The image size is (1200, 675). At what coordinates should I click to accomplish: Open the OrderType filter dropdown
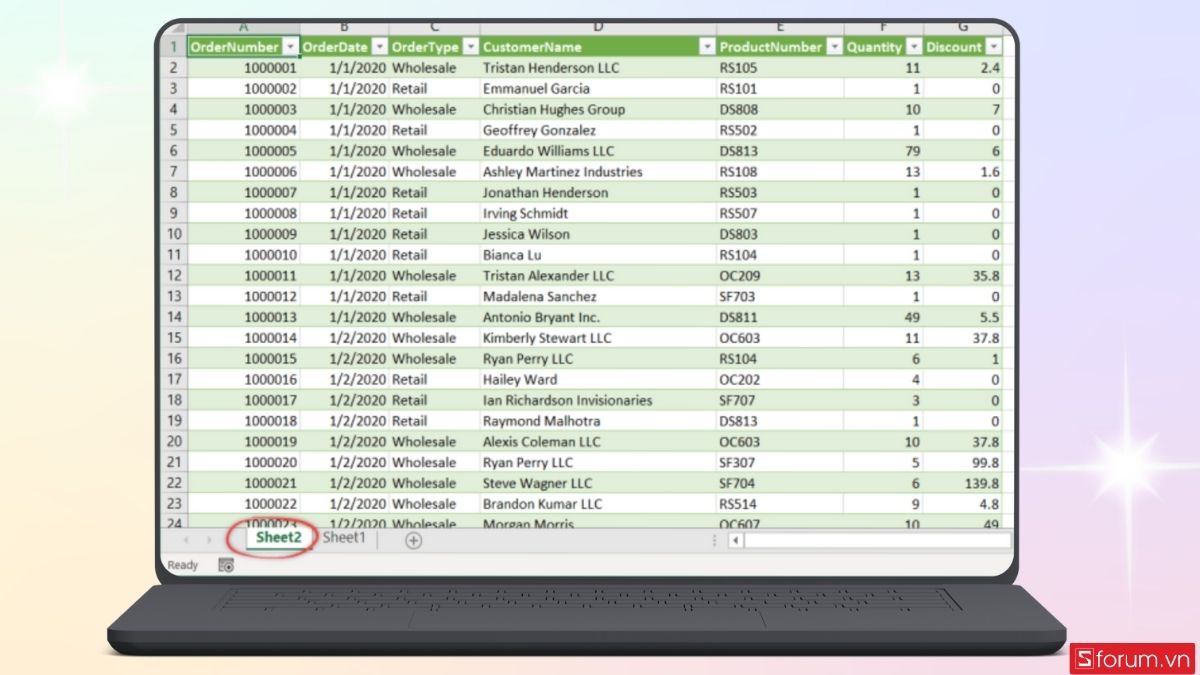[x=470, y=47]
